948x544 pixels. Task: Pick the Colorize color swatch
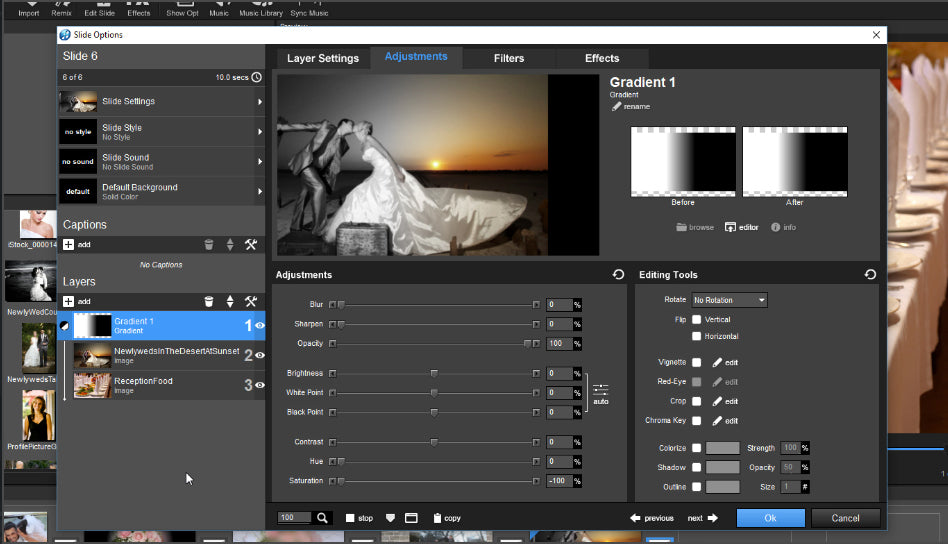point(722,448)
